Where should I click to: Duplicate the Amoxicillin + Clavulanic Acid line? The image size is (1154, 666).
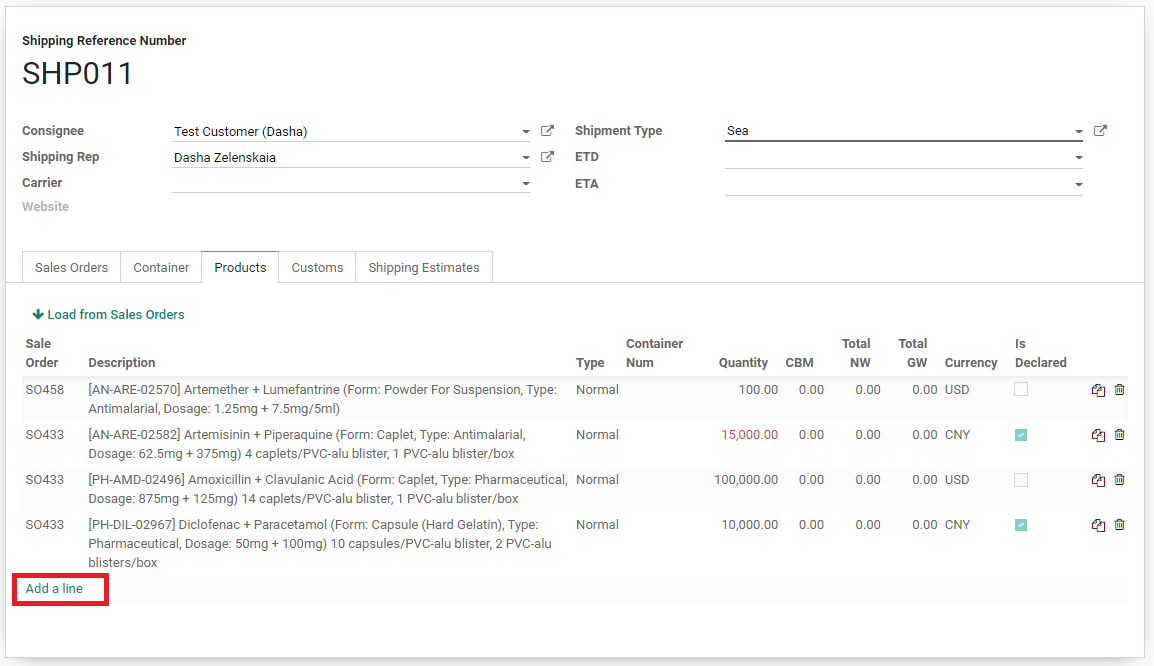1098,480
